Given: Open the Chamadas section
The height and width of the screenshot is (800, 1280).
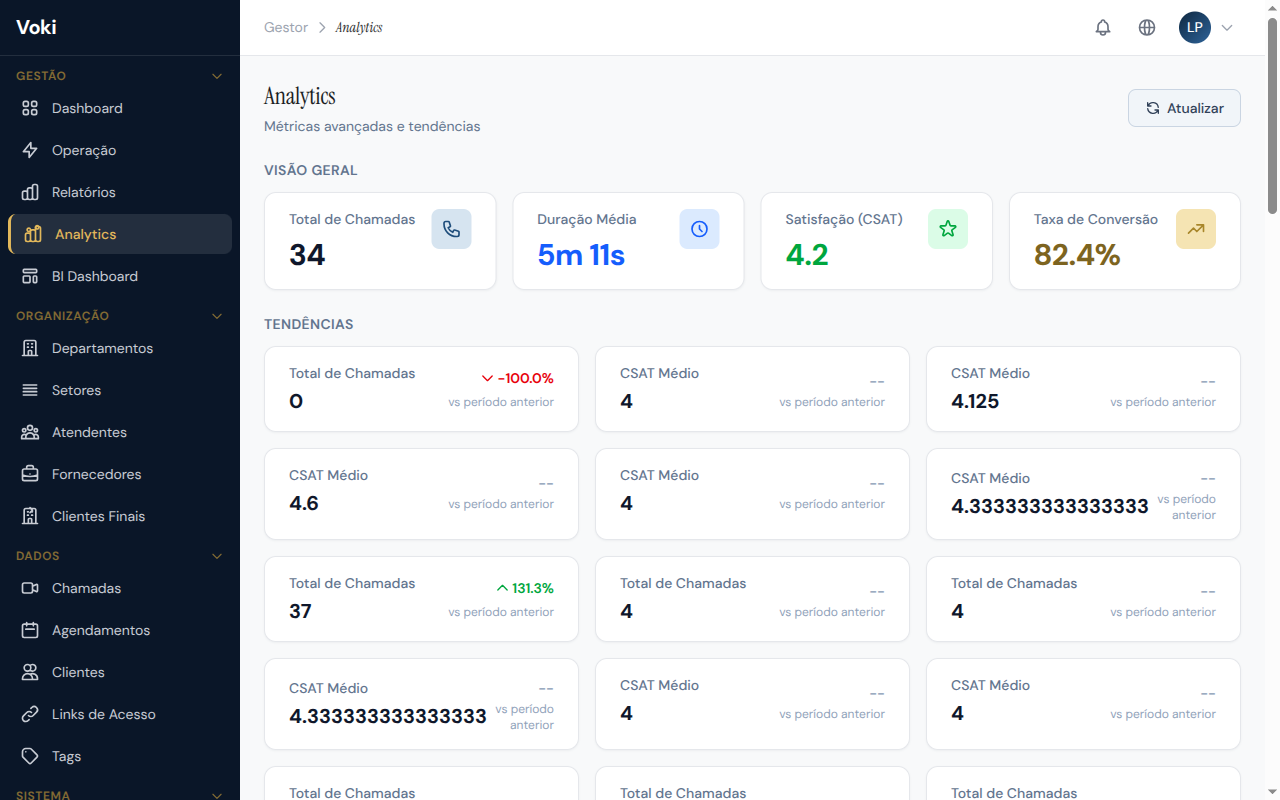Looking at the screenshot, I should (x=85, y=588).
